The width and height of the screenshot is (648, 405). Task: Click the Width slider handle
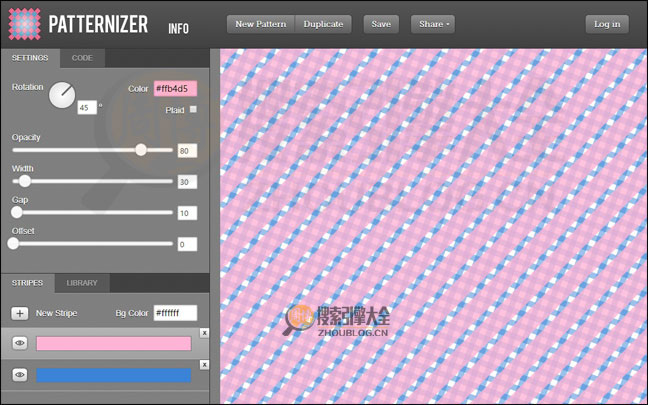tap(25, 181)
